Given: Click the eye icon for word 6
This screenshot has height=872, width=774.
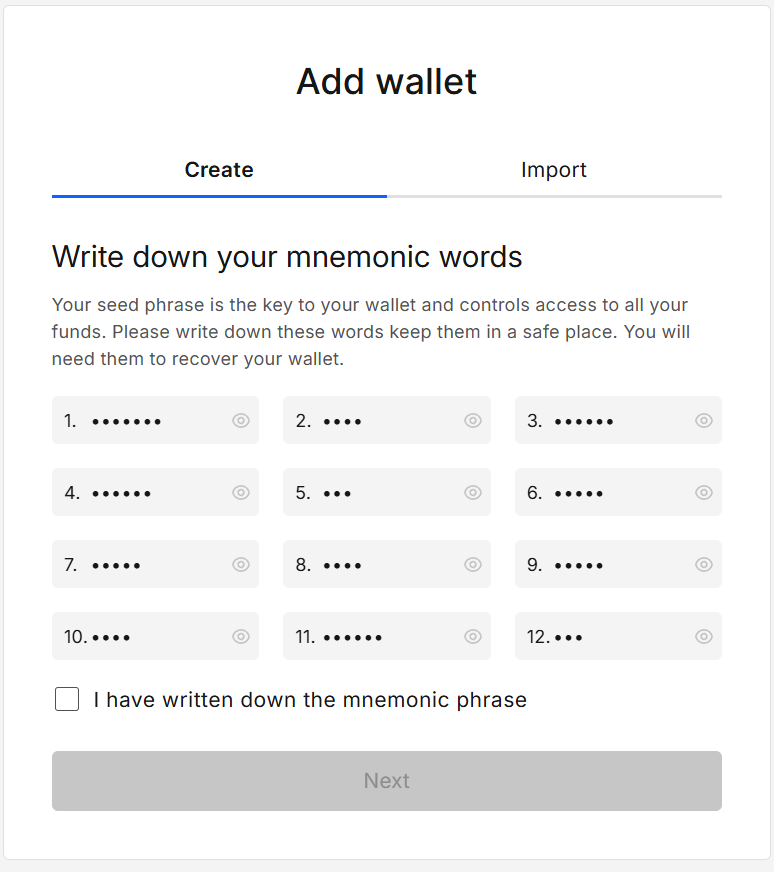Looking at the screenshot, I should click(x=703, y=492).
